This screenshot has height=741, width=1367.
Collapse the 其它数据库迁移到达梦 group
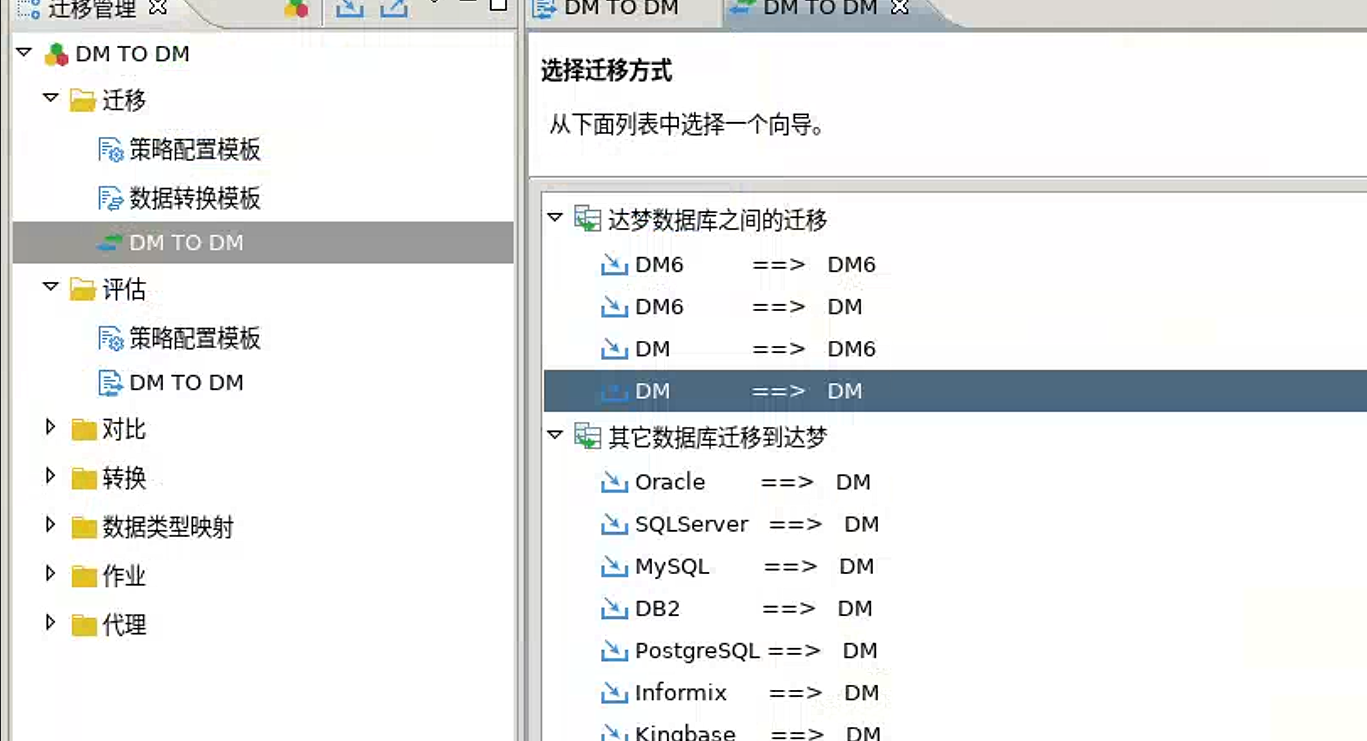point(555,435)
